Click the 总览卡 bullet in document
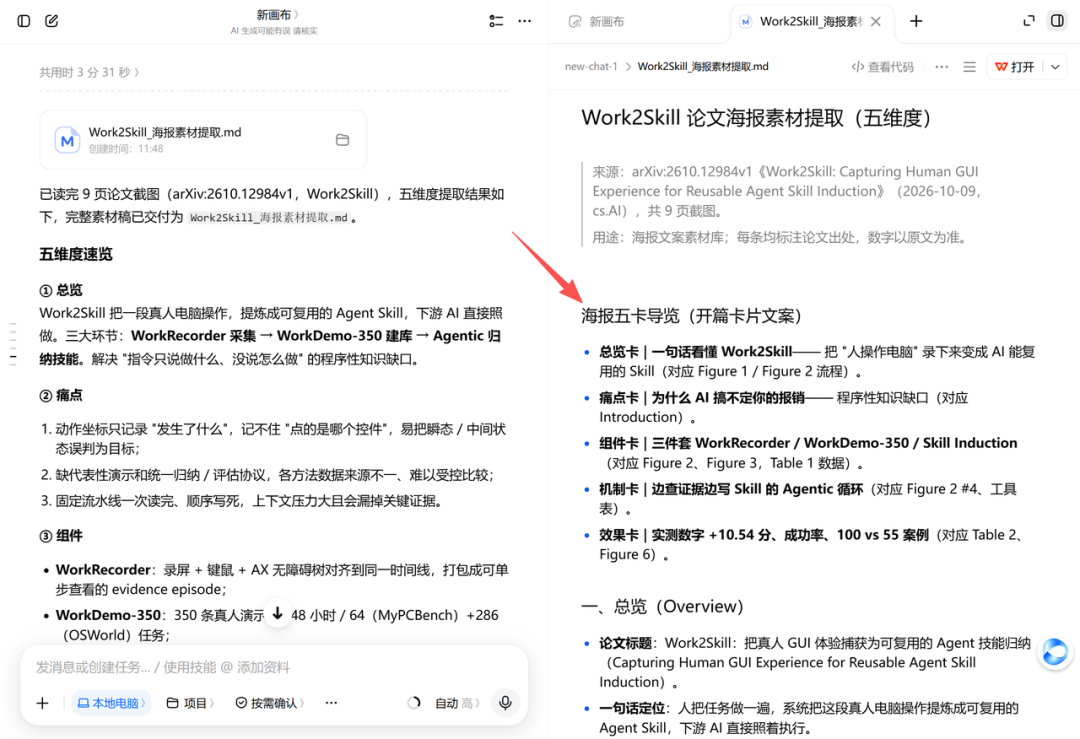The width and height of the screenshot is (1080, 739). [816, 362]
